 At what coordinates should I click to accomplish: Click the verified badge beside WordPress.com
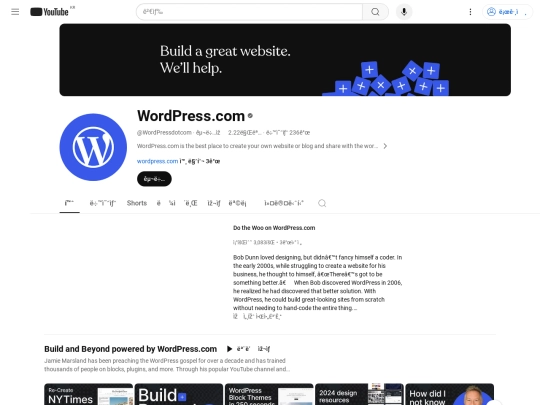[250, 116]
